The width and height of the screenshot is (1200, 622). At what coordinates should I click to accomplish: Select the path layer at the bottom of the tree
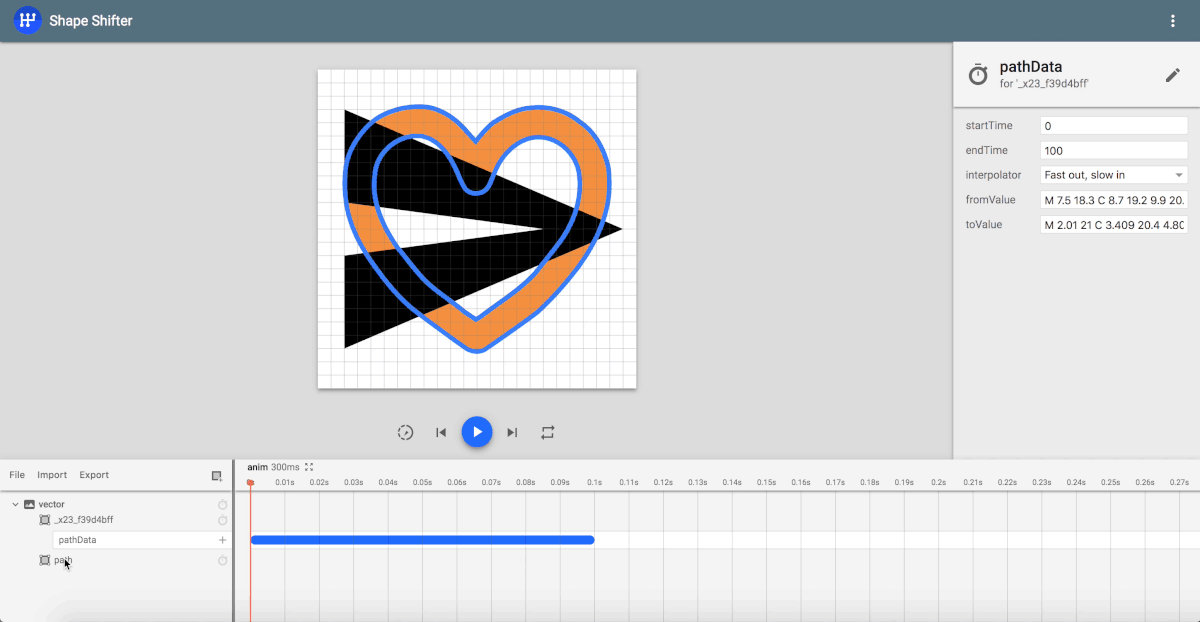point(116,560)
